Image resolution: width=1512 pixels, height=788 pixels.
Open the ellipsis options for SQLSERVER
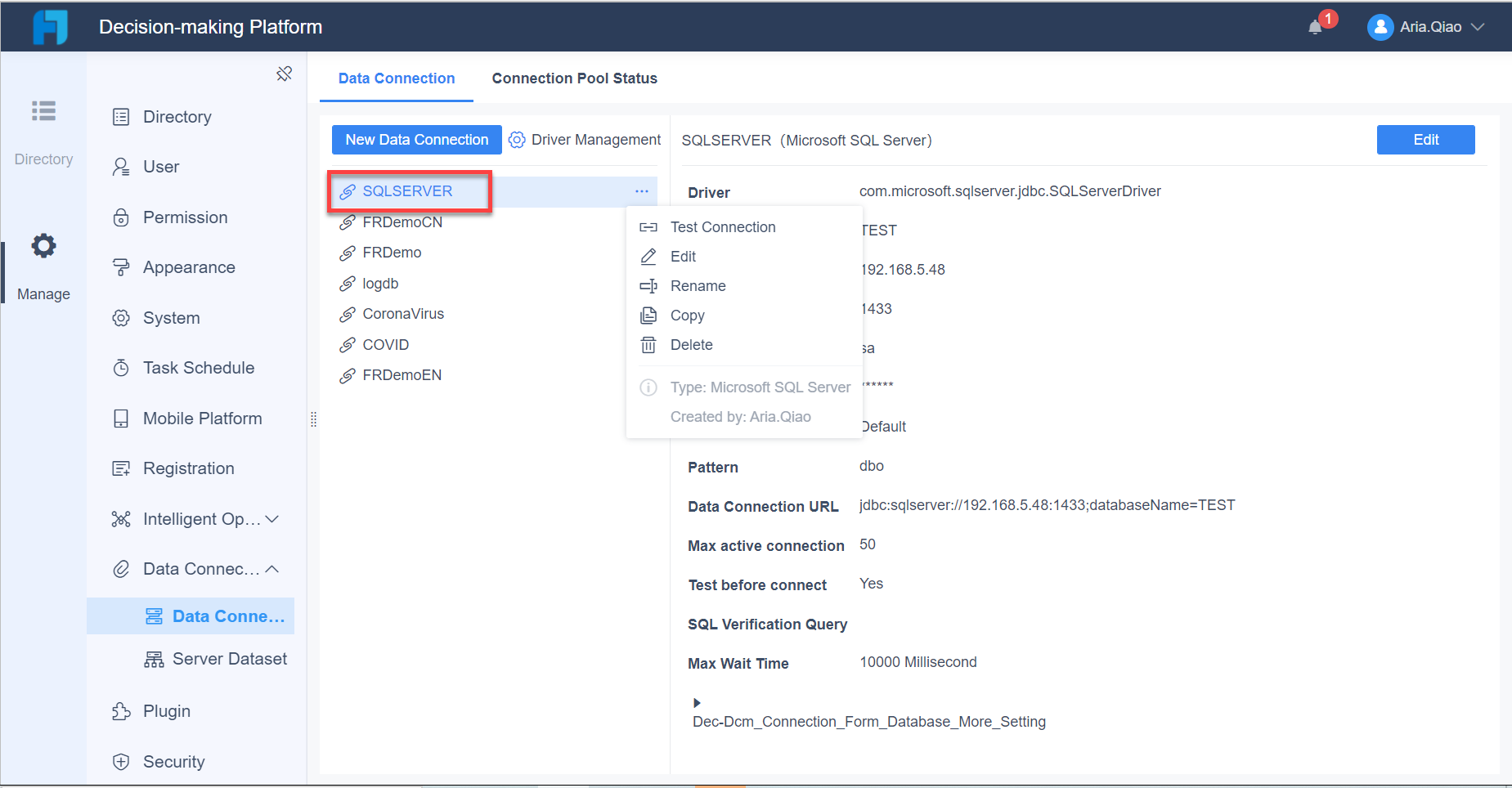click(x=642, y=190)
